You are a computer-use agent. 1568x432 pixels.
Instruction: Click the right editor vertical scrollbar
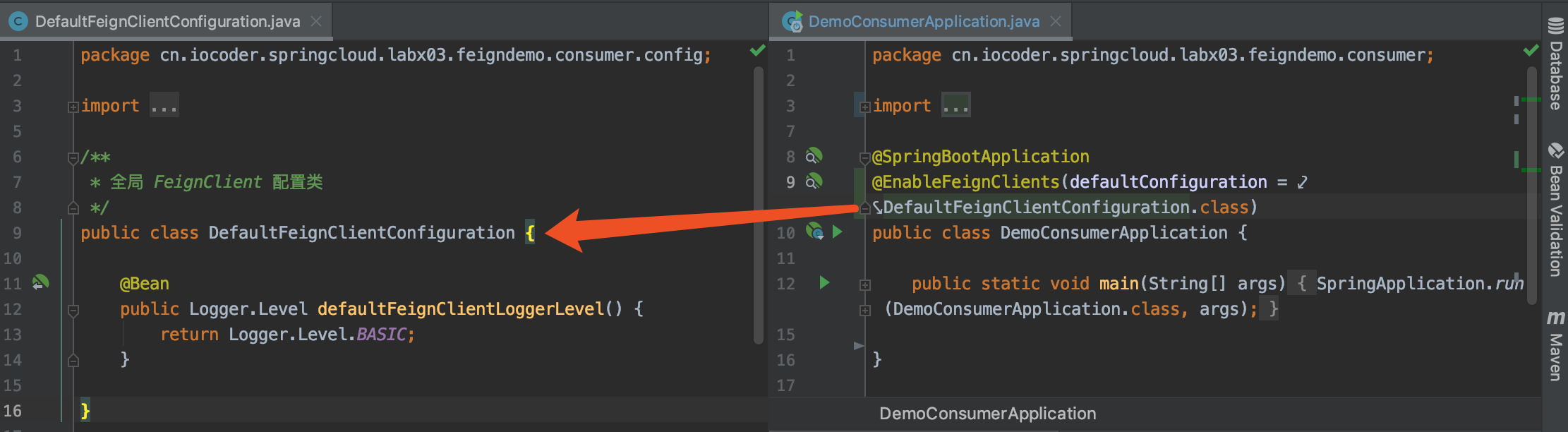point(1531,185)
